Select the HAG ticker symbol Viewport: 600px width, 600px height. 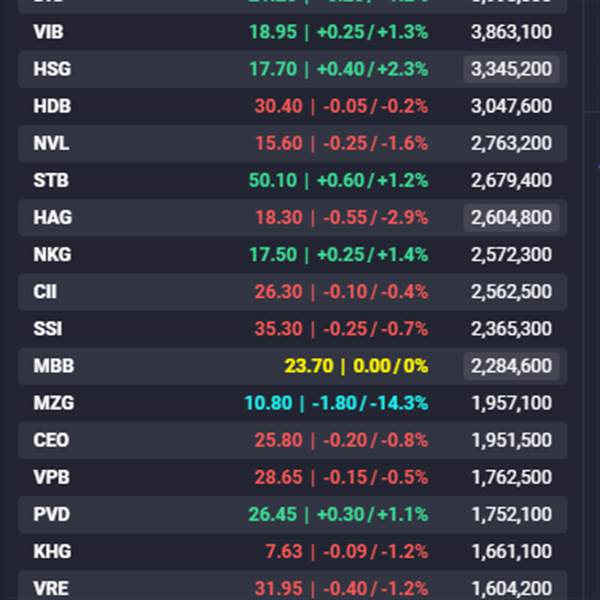click(52, 217)
